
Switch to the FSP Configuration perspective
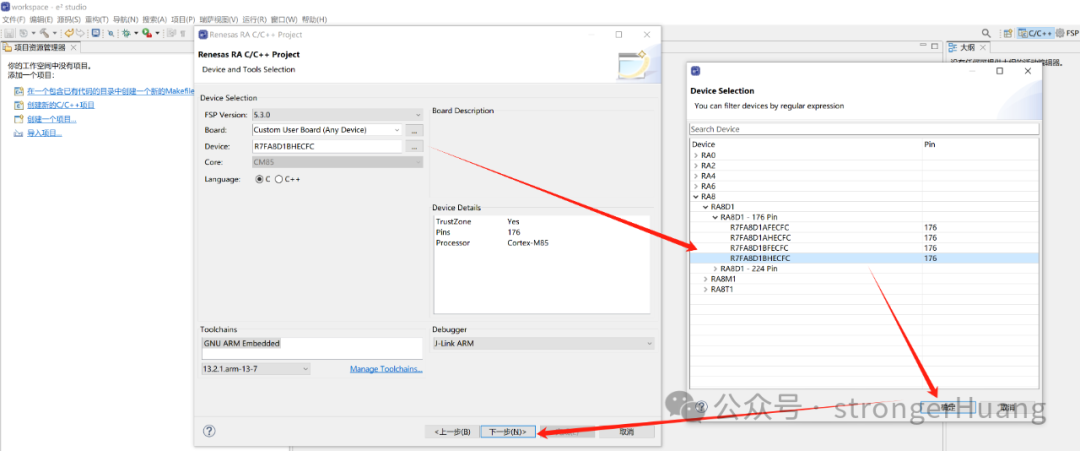(1067, 33)
